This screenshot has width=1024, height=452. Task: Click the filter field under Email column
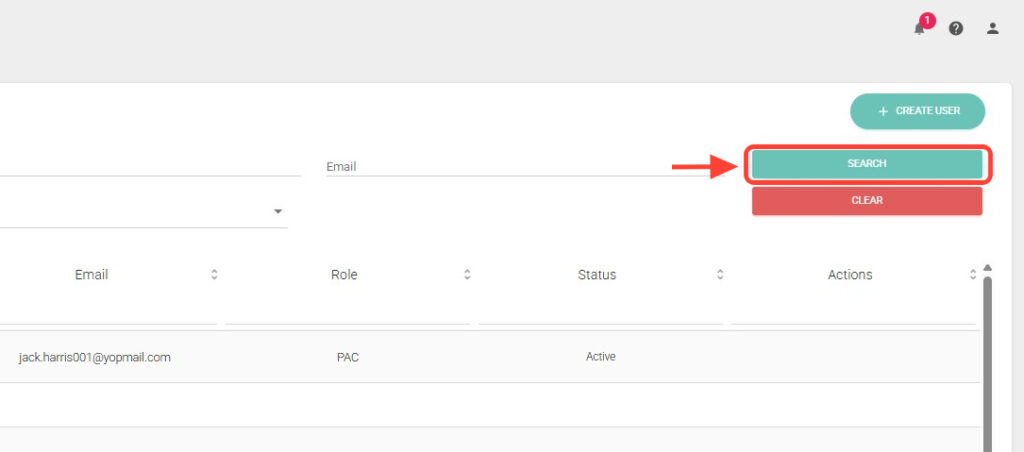click(x=108, y=310)
